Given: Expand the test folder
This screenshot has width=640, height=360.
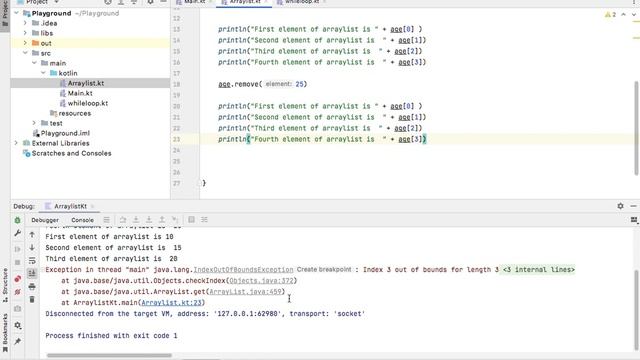Looking at the screenshot, I should tap(34, 123).
